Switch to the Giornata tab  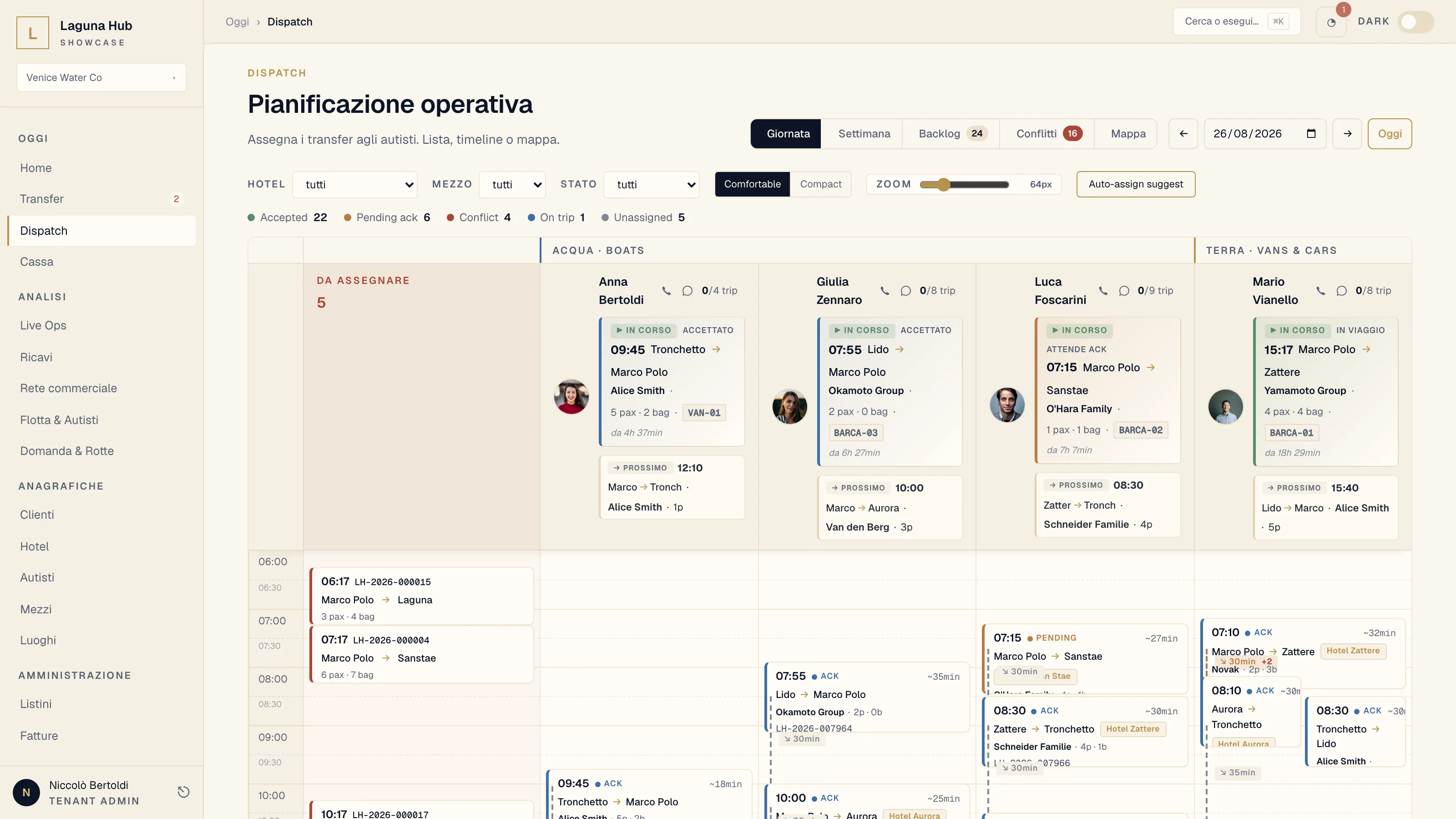[786, 133]
